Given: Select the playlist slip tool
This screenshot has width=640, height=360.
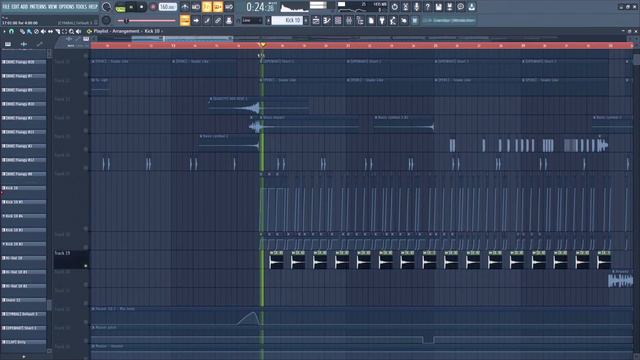Looking at the screenshot, I should click(50, 31).
